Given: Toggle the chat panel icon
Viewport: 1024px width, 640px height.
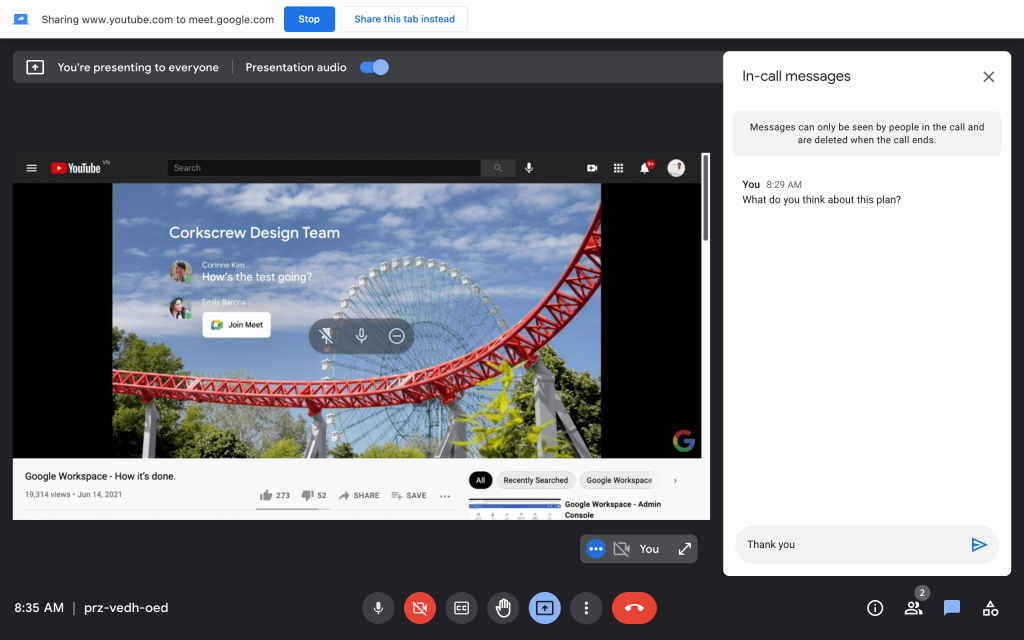Looking at the screenshot, I should tap(952, 608).
